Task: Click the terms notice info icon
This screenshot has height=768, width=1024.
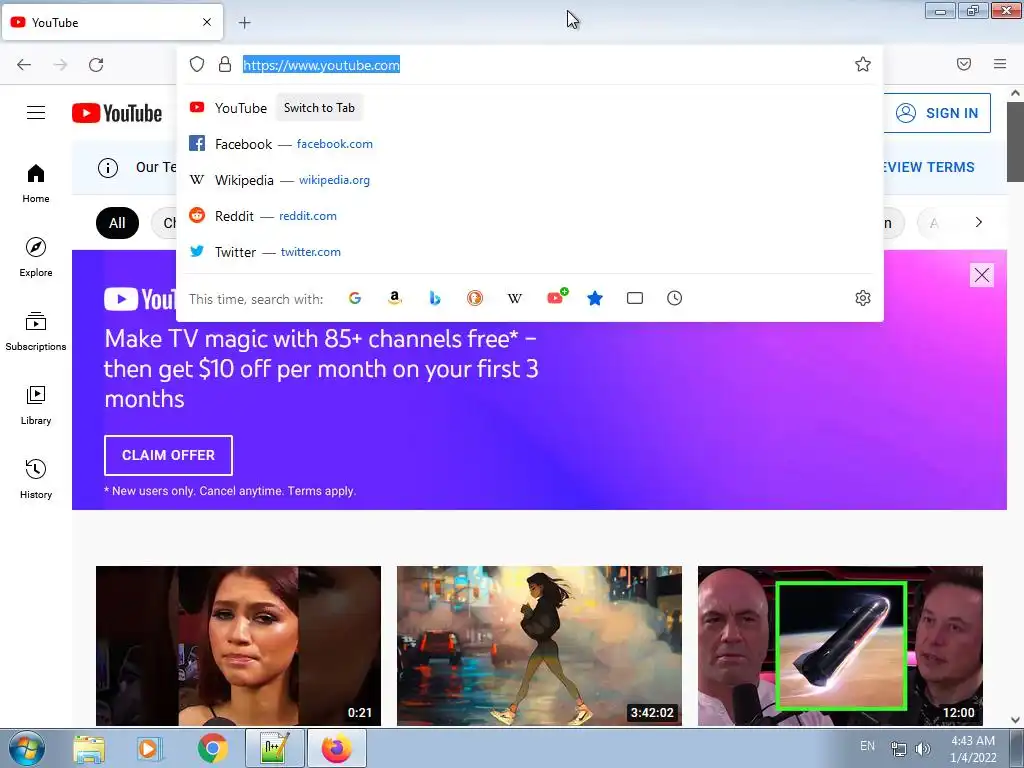Action: (108, 168)
